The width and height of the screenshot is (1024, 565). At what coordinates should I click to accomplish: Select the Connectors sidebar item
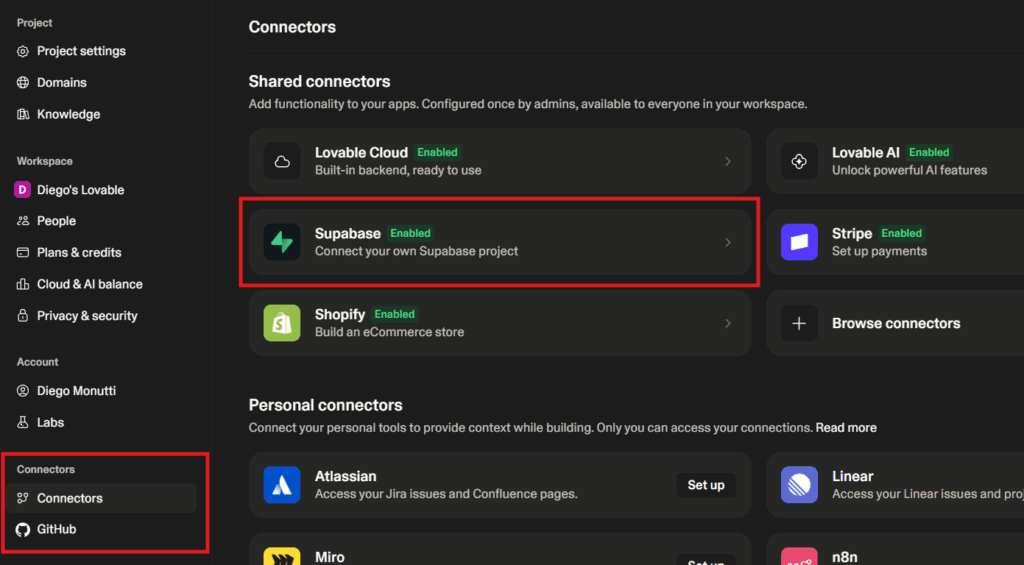tap(101, 498)
